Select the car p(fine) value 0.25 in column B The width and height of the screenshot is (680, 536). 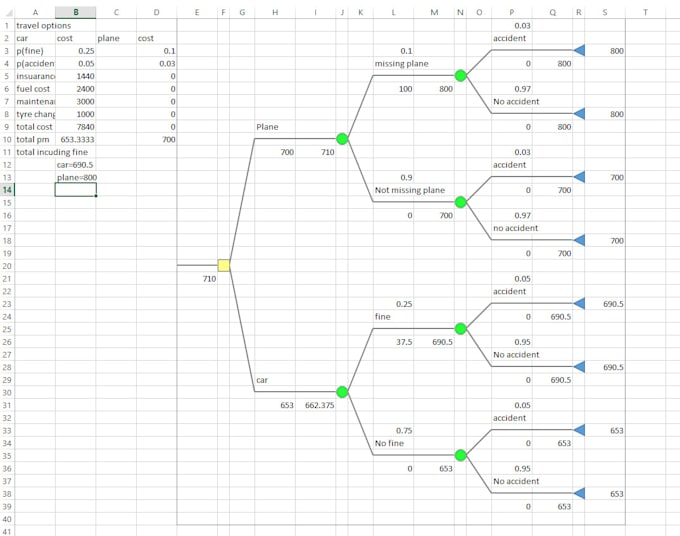pyautogui.click(x=86, y=51)
